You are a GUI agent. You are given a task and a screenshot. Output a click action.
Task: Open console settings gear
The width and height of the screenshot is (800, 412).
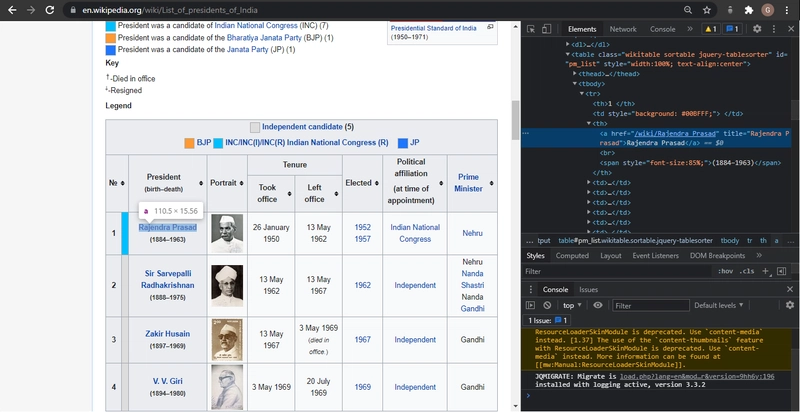(790, 305)
